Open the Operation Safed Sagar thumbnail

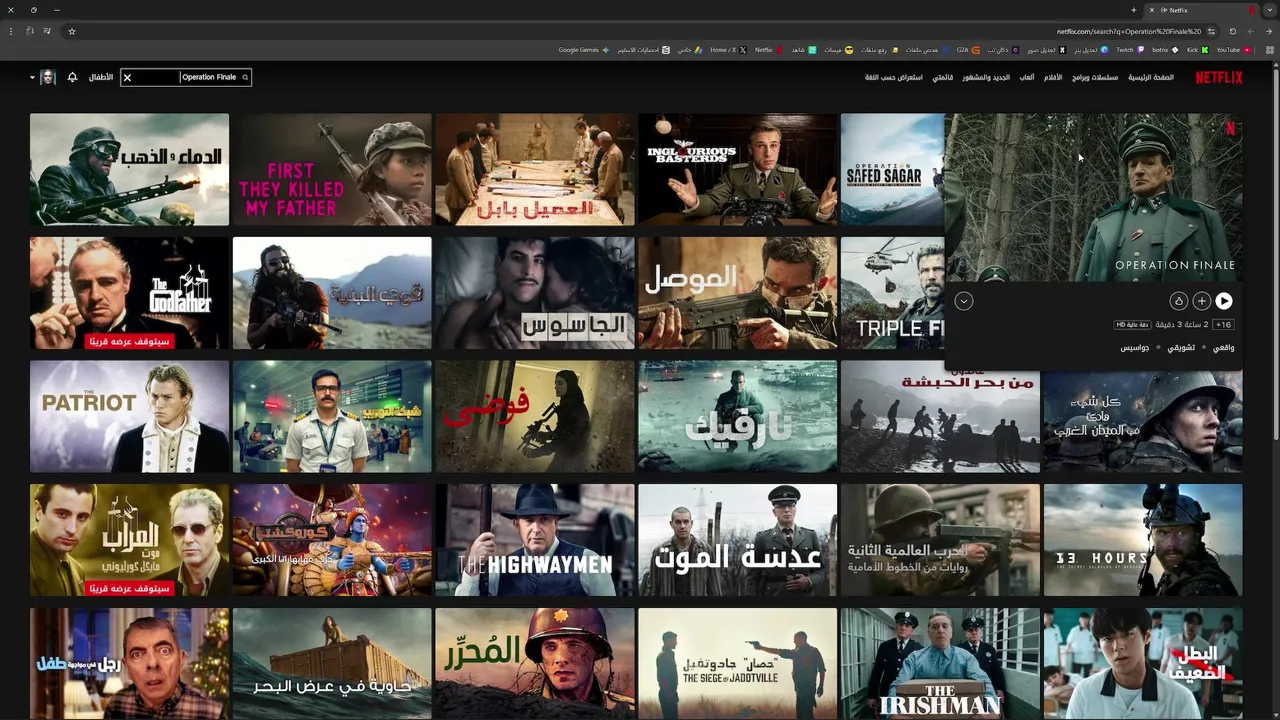click(893, 169)
